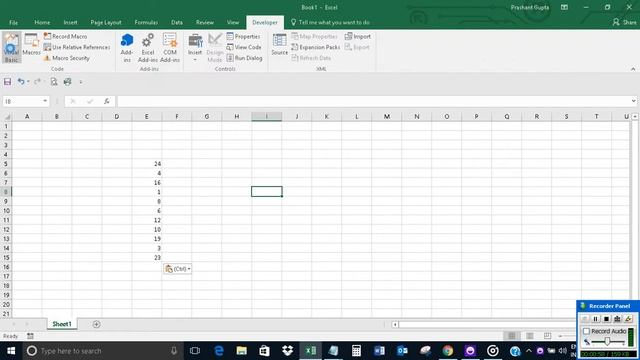640x360 pixels.
Task: Expand the formula bar
Action: point(633,101)
